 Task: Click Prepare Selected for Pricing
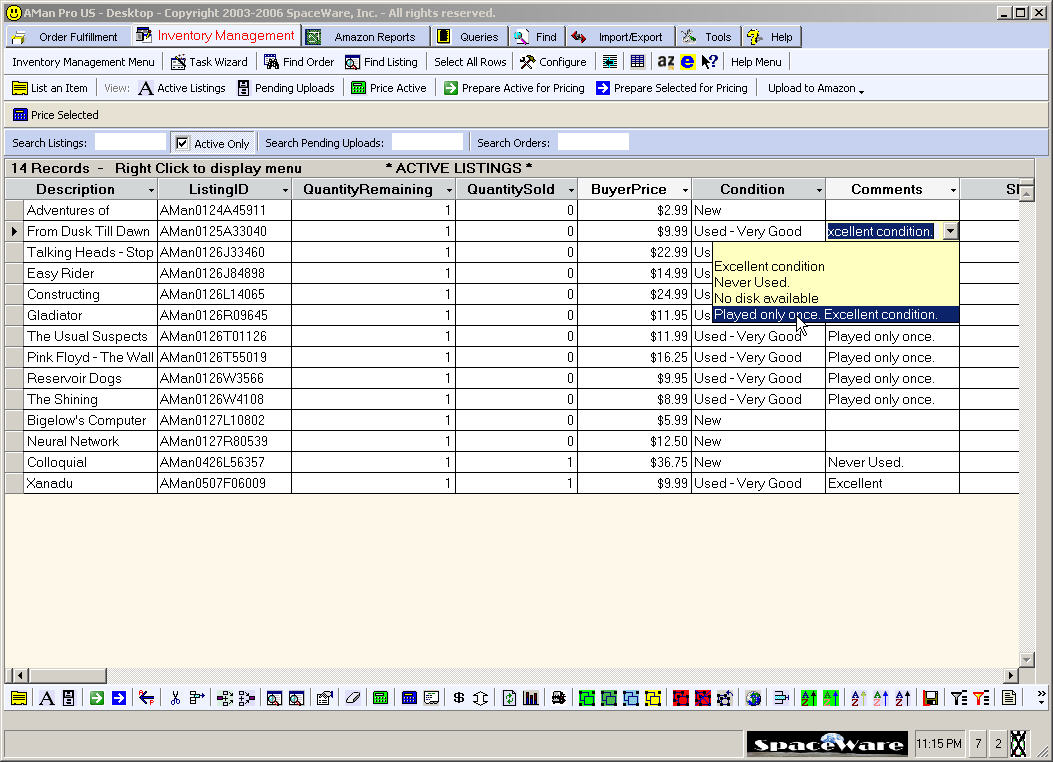tap(672, 88)
